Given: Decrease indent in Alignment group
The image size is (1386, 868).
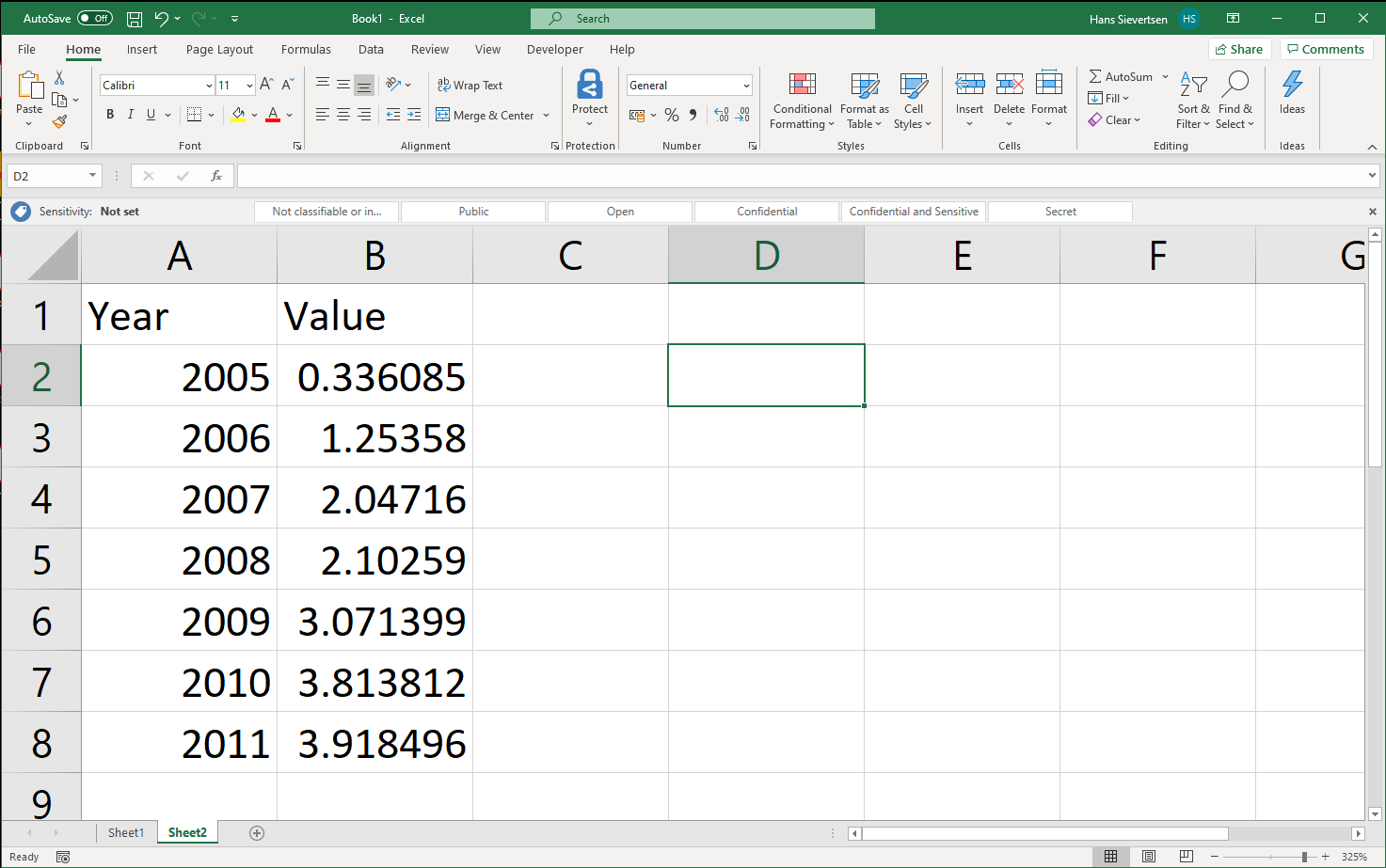Looking at the screenshot, I should click(x=393, y=115).
